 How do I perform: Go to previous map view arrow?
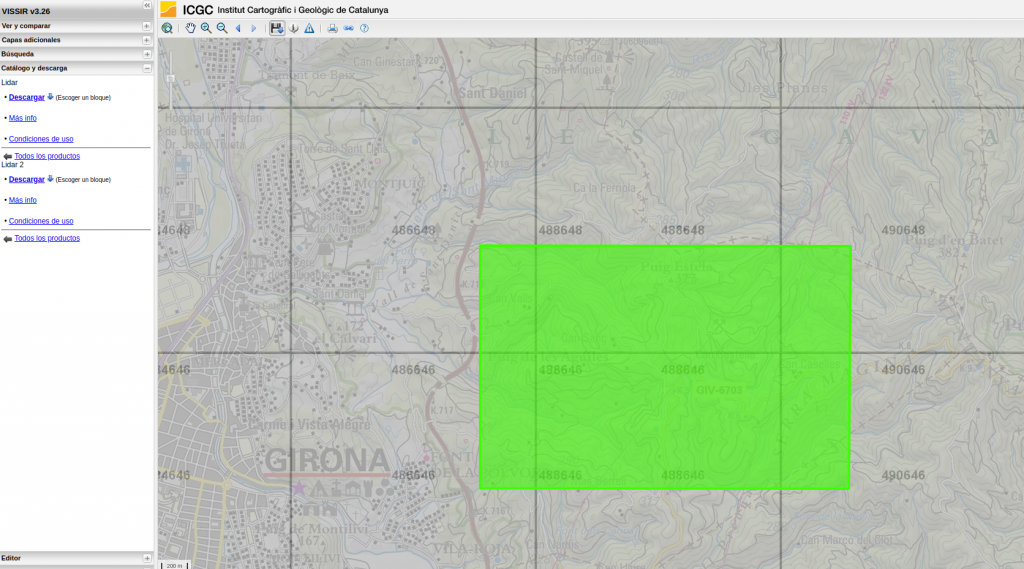[x=238, y=28]
